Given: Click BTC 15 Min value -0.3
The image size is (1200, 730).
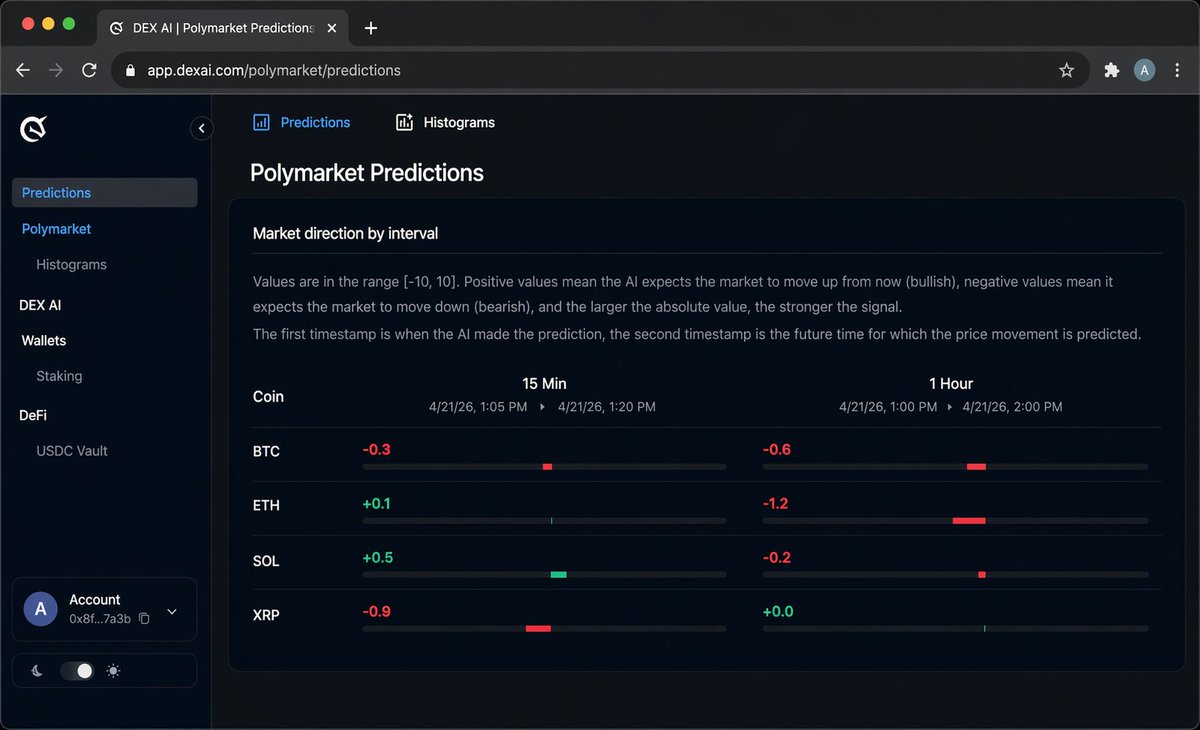Looking at the screenshot, I should [377, 450].
